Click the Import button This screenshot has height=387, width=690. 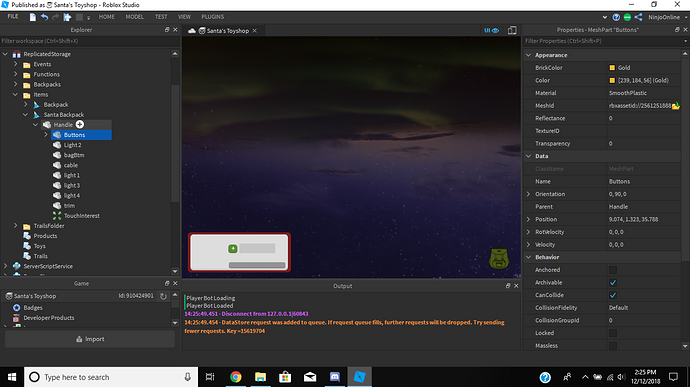90,339
